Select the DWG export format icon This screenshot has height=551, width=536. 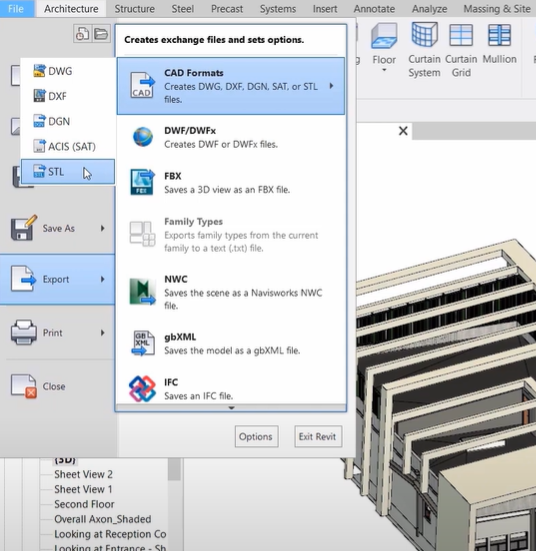click(x=39, y=71)
